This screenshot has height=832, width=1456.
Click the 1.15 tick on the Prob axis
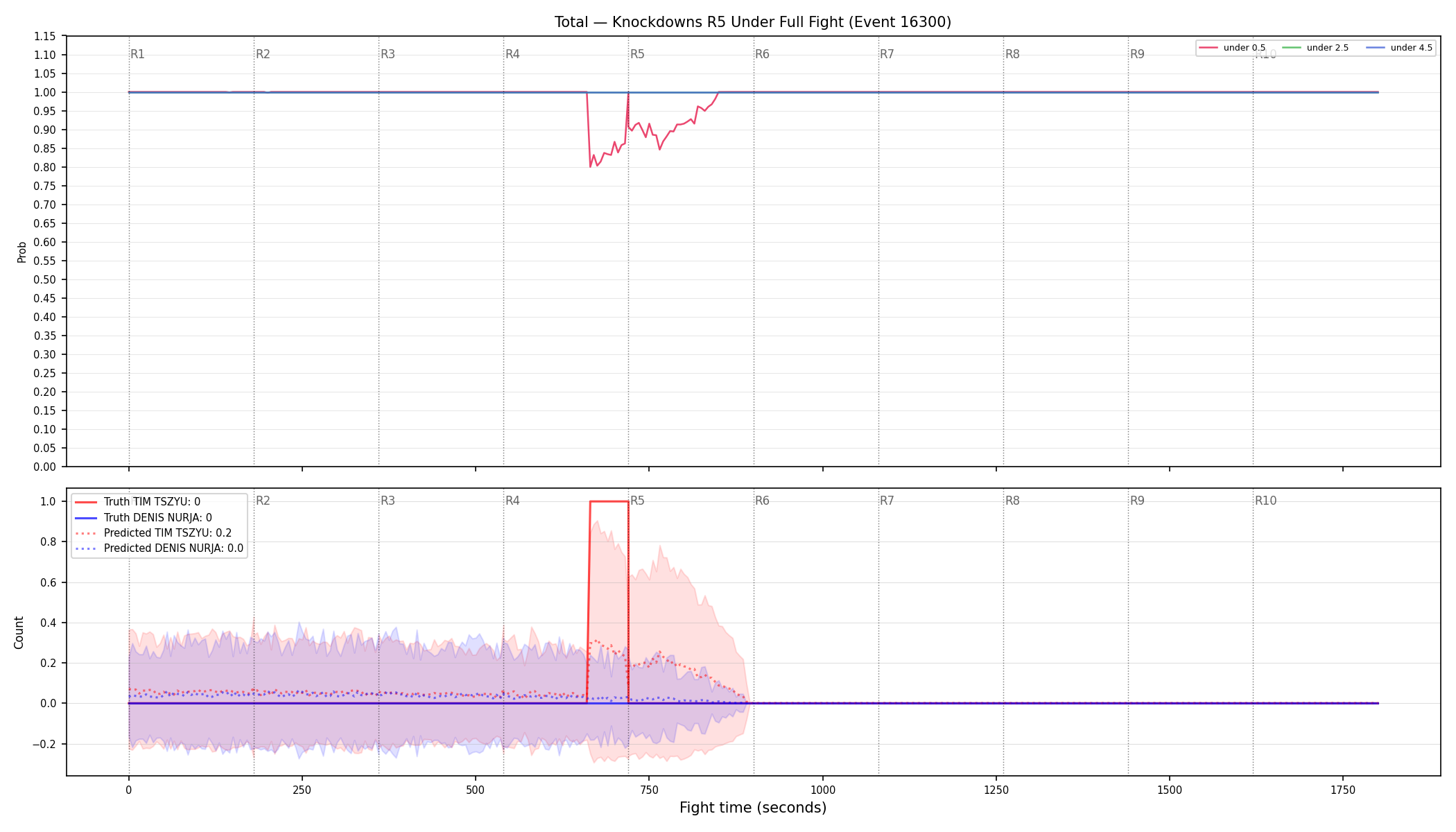pyautogui.click(x=45, y=37)
